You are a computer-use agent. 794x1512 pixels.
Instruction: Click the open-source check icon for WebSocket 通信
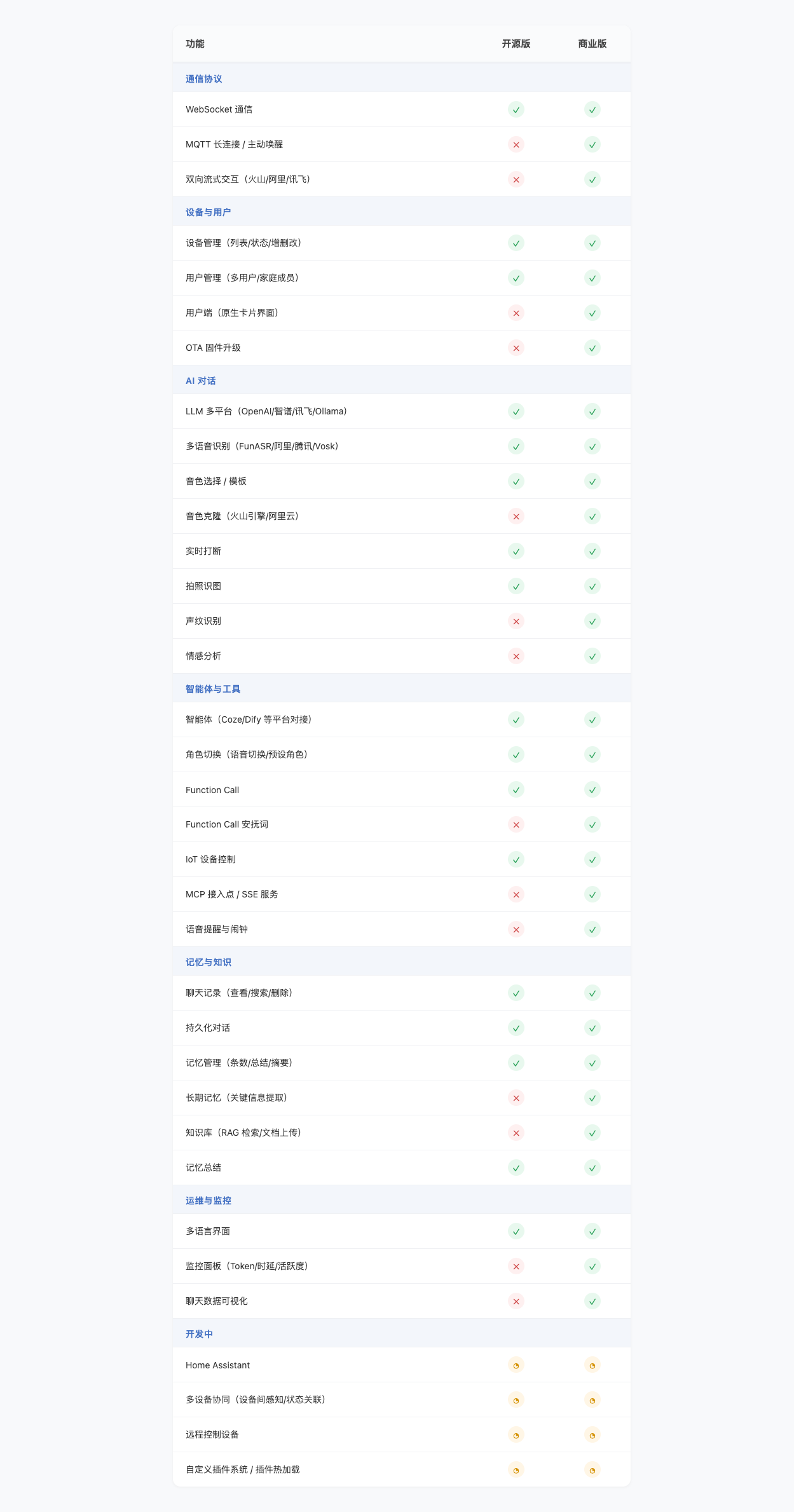(516, 109)
